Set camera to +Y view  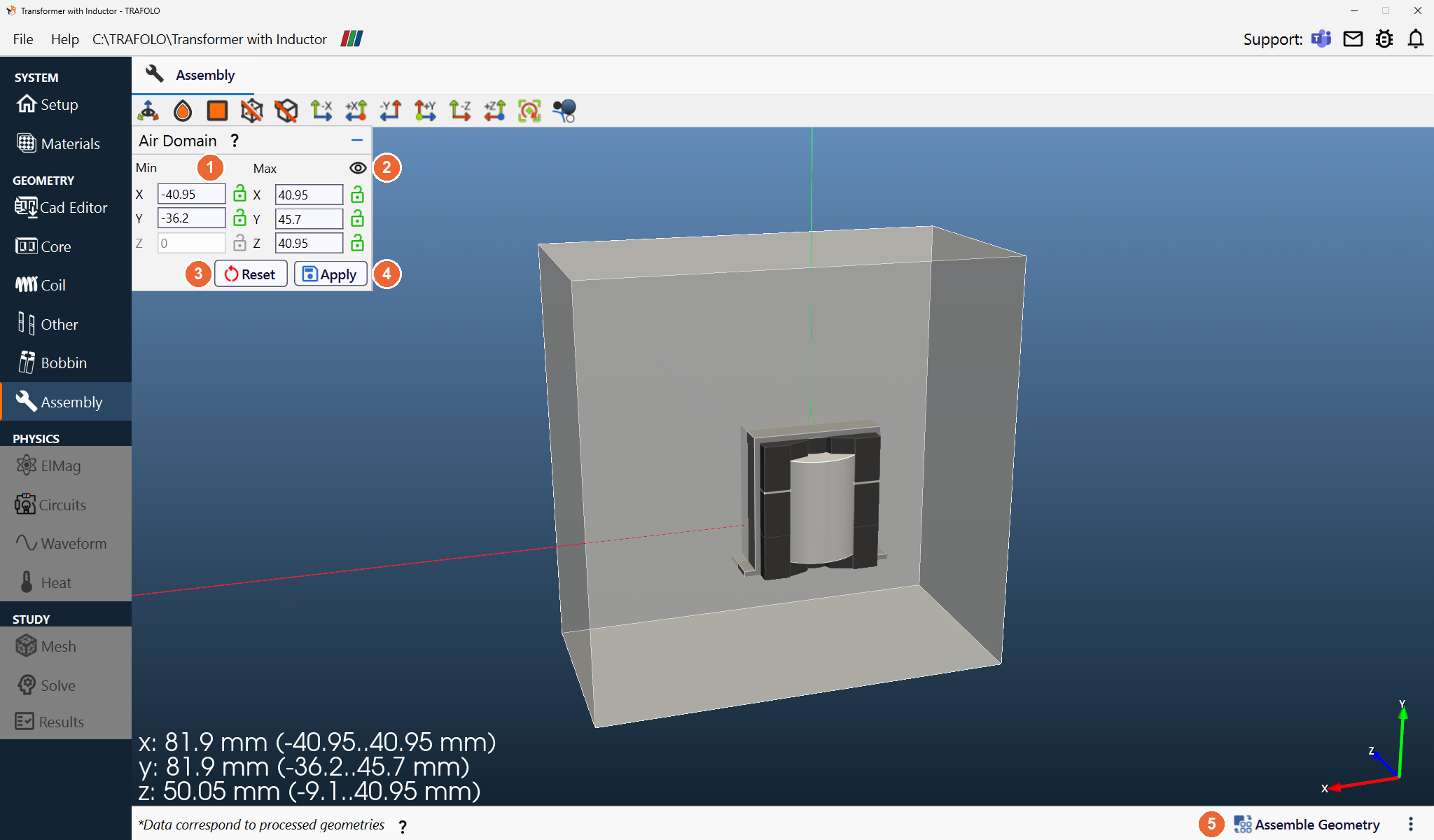tap(425, 111)
